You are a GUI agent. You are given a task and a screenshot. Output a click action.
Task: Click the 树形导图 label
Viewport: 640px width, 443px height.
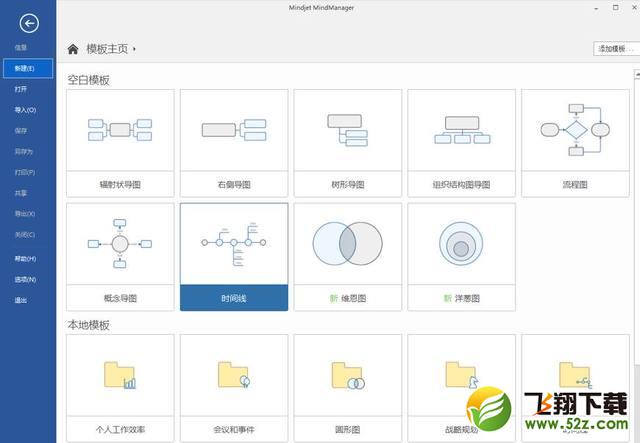pos(348,185)
